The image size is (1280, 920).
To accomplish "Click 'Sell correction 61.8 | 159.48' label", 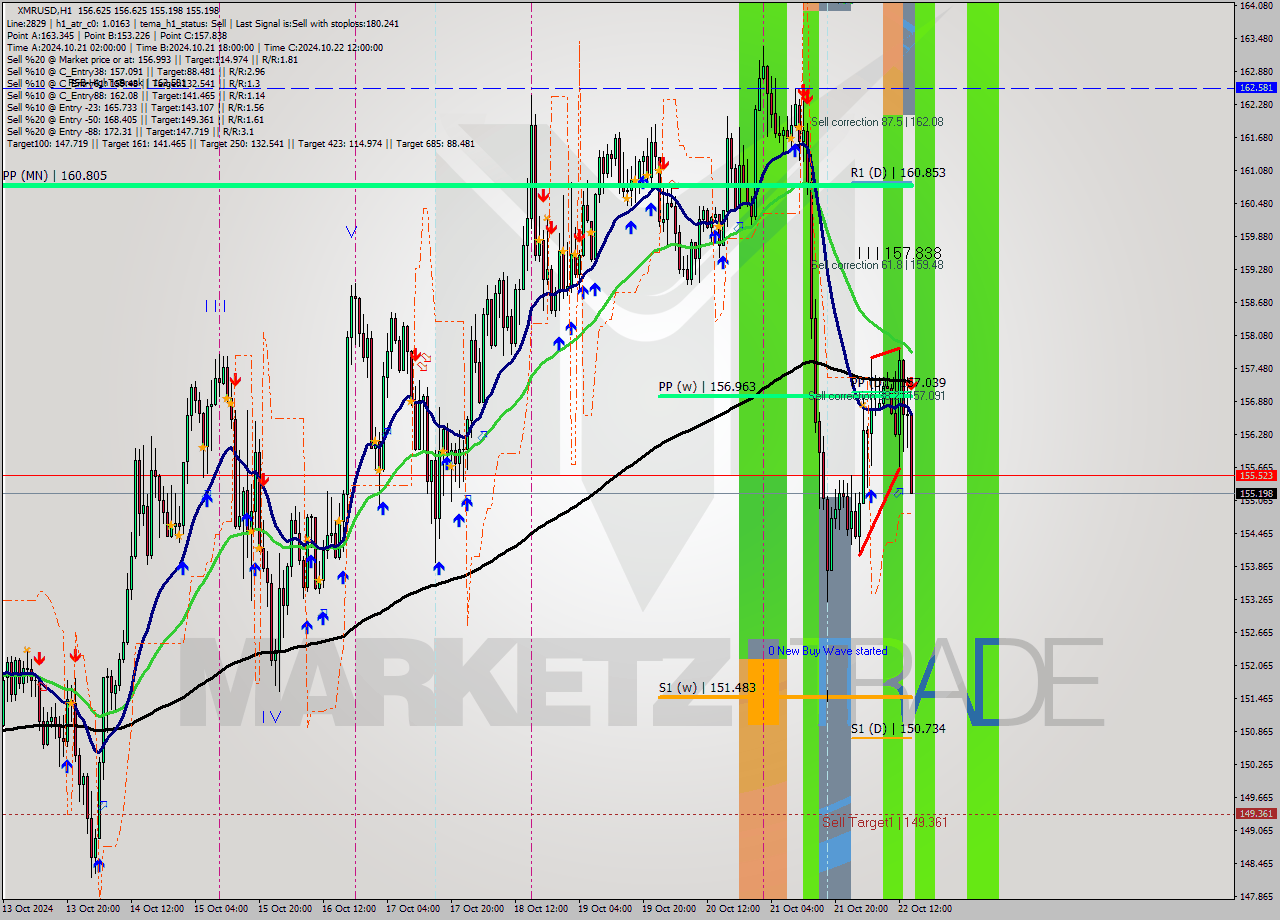I will click(x=877, y=265).
